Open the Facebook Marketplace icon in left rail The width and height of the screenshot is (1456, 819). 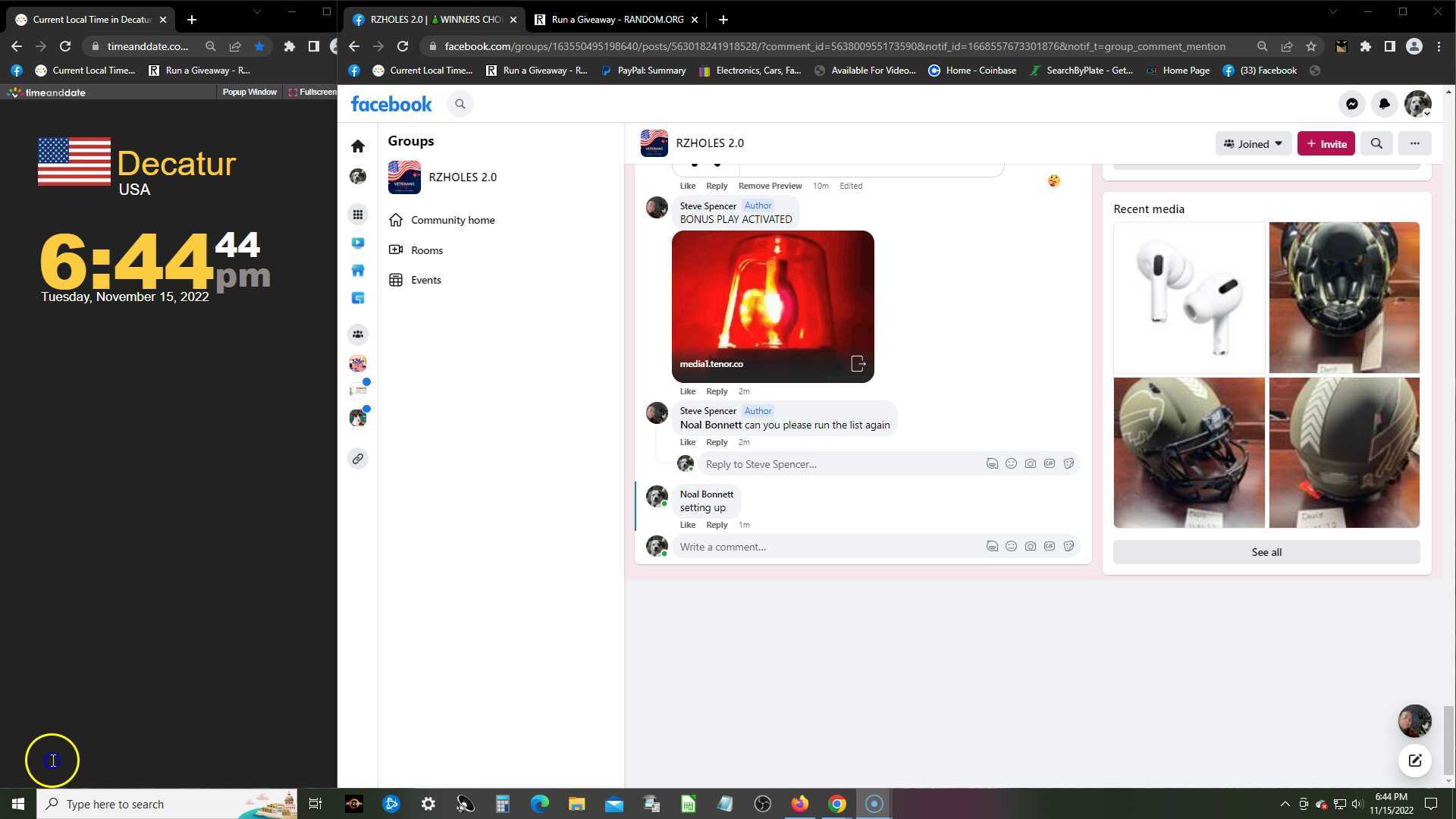point(358,271)
